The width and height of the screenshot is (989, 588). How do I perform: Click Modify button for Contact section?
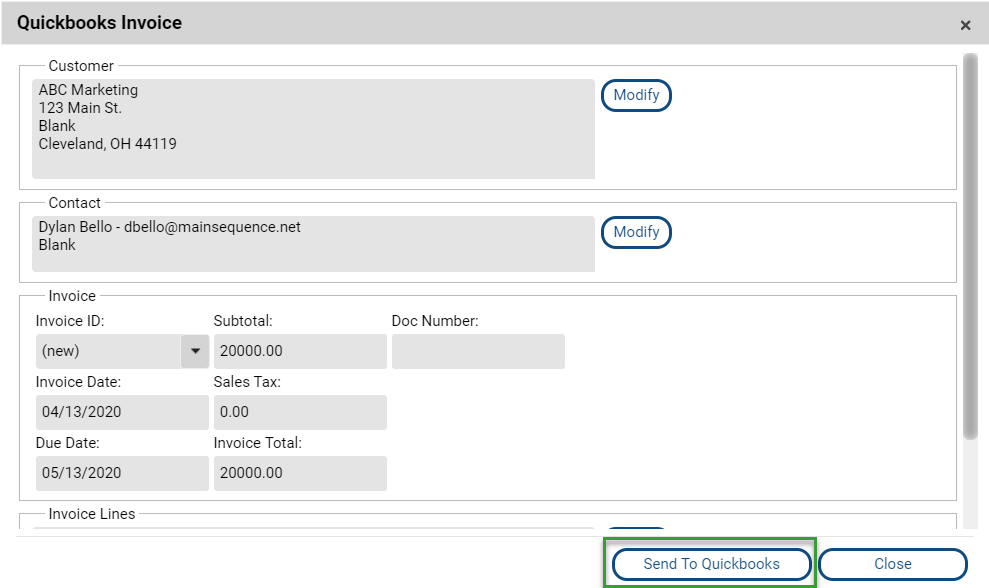point(636,232)
